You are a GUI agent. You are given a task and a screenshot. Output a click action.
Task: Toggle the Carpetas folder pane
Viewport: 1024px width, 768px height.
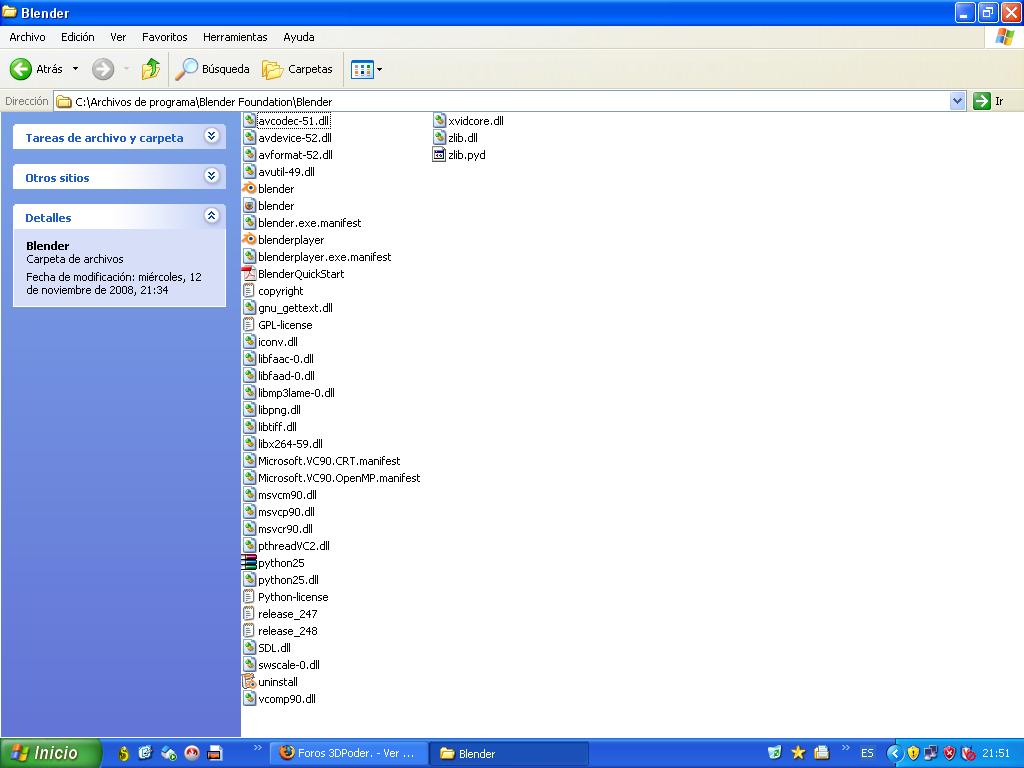coord(297,69)
